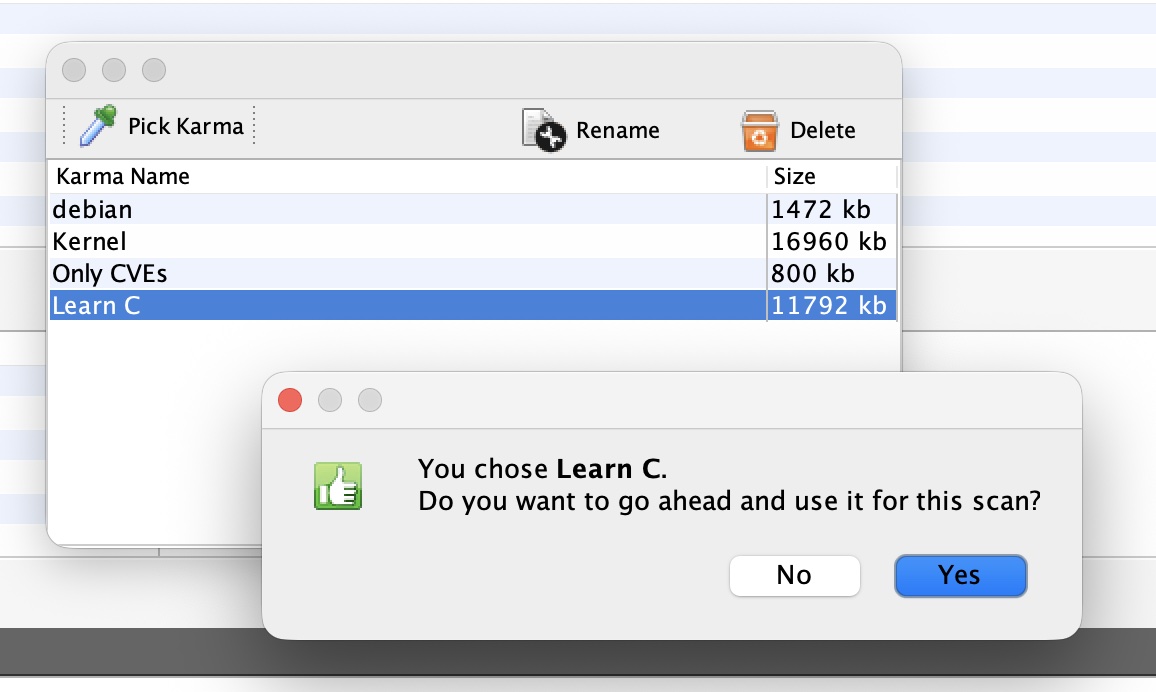This screenshot has width=1156, height=692.
Task: Click the Rename toolbar label
Action: pyautogui.click(x=618, y=131)
